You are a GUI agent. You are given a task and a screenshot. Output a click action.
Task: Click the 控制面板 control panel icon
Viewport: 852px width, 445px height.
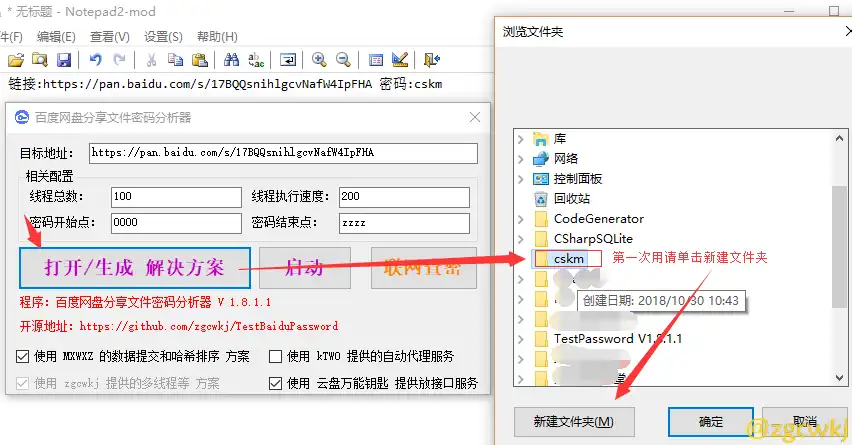click(541, 179)
